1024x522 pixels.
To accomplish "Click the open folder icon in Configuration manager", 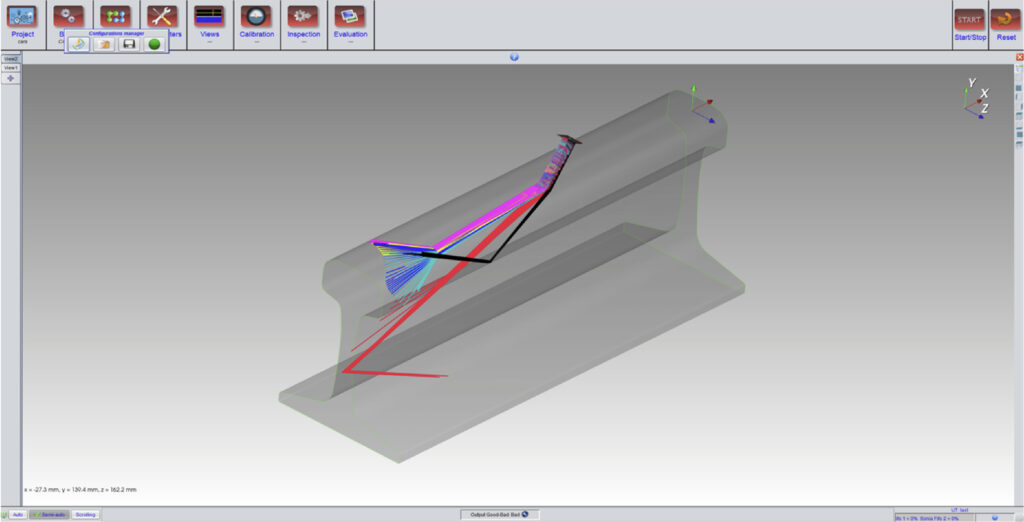I will point(104,44).
